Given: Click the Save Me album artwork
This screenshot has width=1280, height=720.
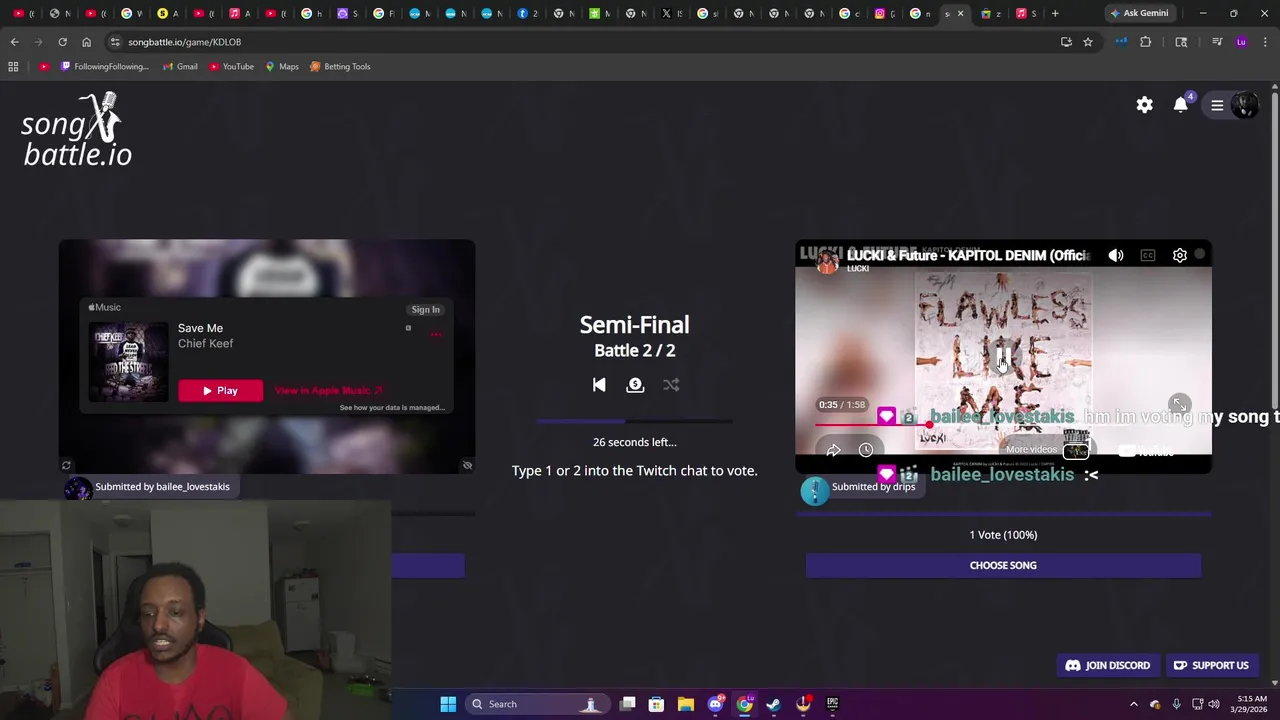Looking at the screenshot, I should pos(128,361).
